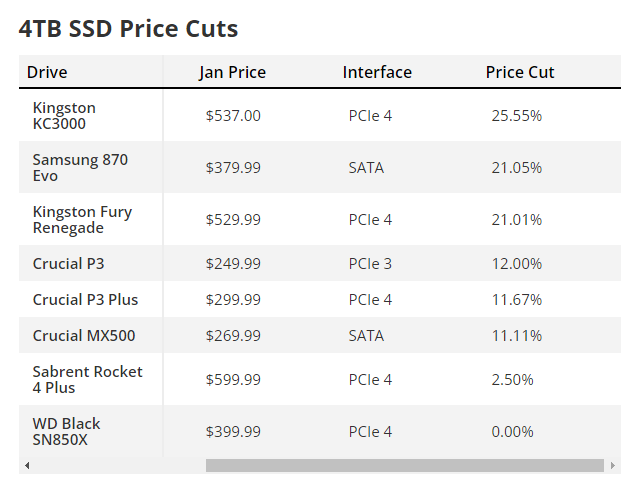Click the Drive column header
The width and height of the screenshot is (629, 483).
click(47, 72)
